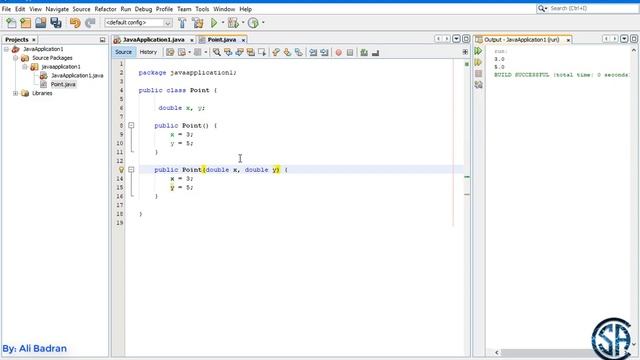Viewport: 640px width, 360px height.
Task: Switch to the Point.java editor tab
Action: tap(222, 40)
